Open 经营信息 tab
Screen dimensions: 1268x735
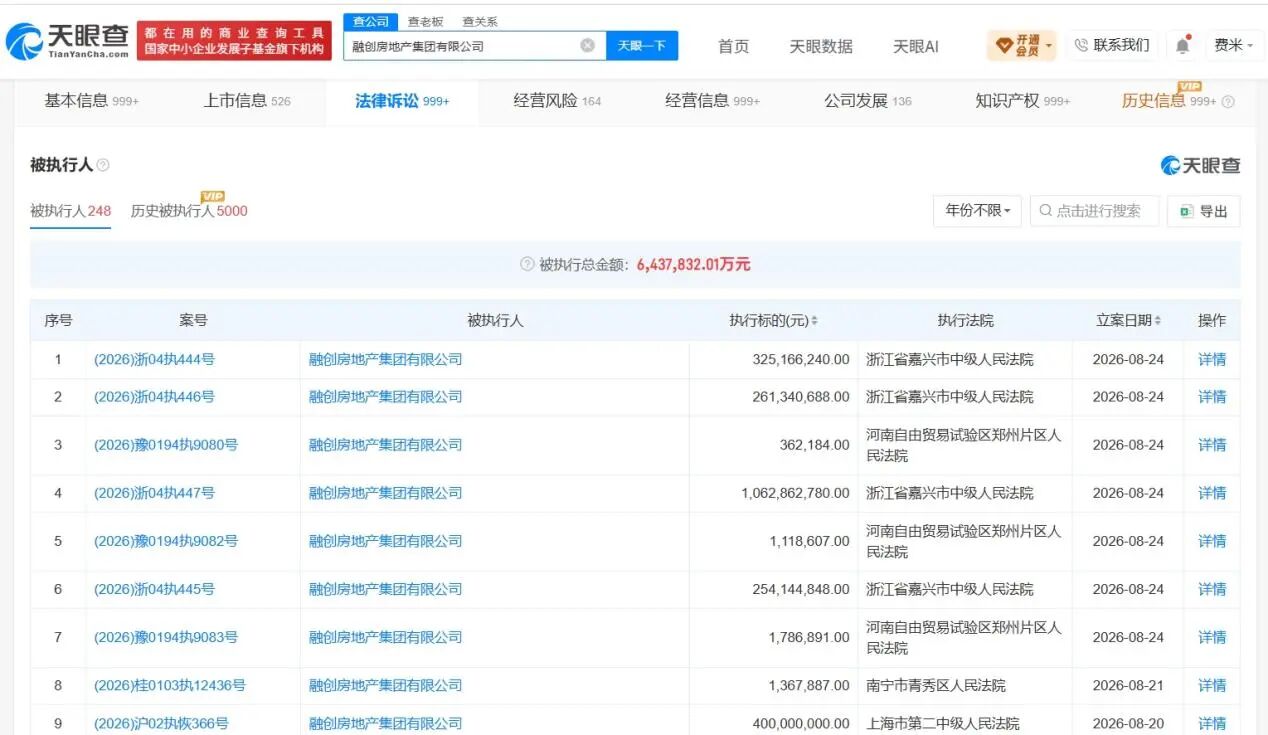point(712,101)
